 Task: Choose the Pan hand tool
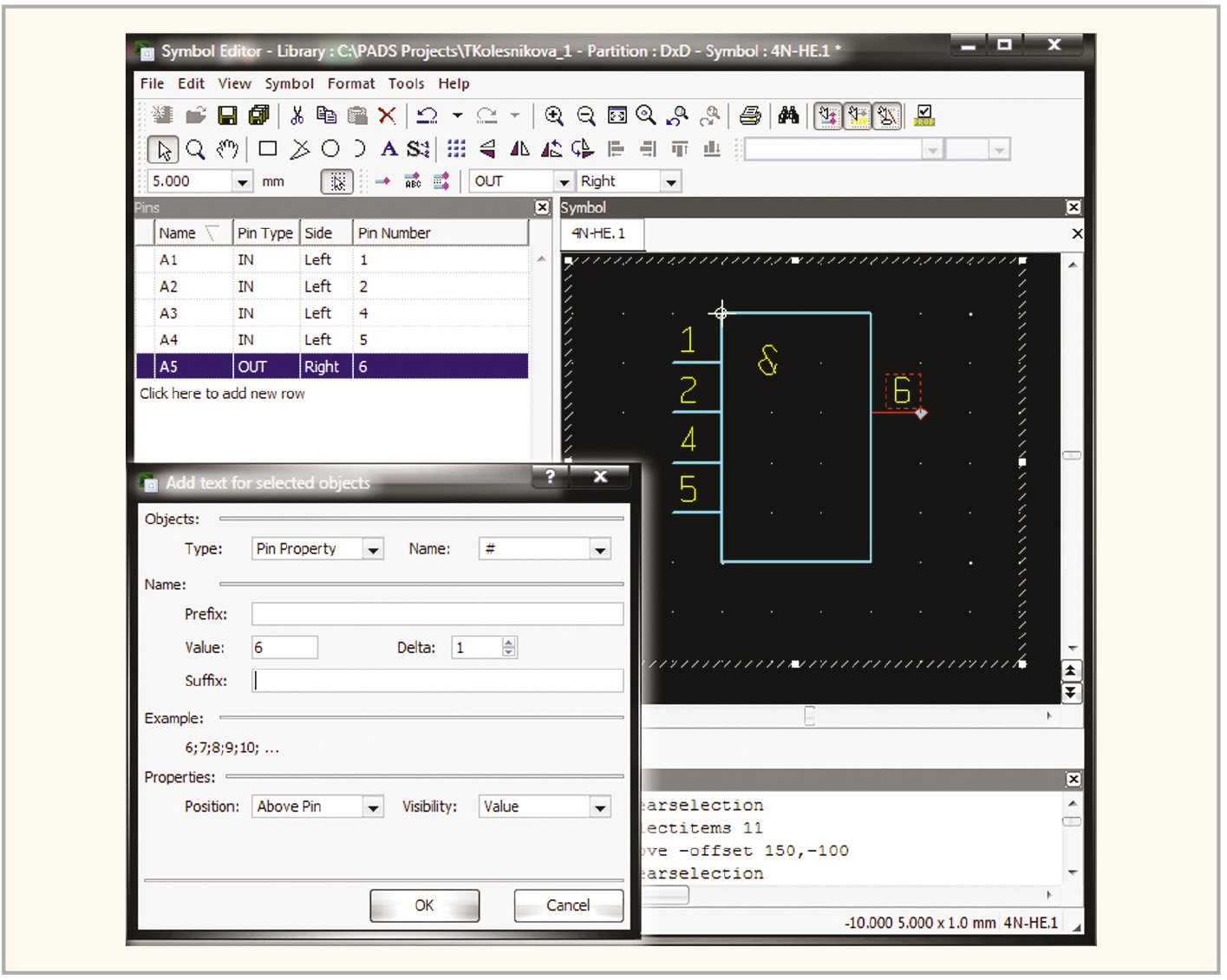(x=227, y=149)
